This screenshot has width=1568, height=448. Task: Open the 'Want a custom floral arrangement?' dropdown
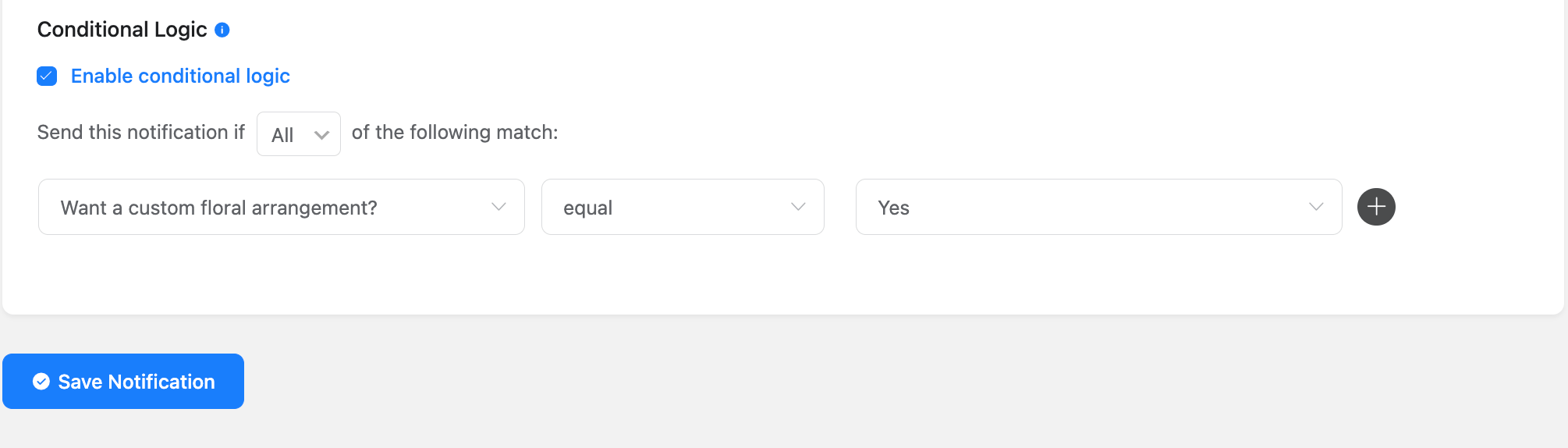coord(281,207)
